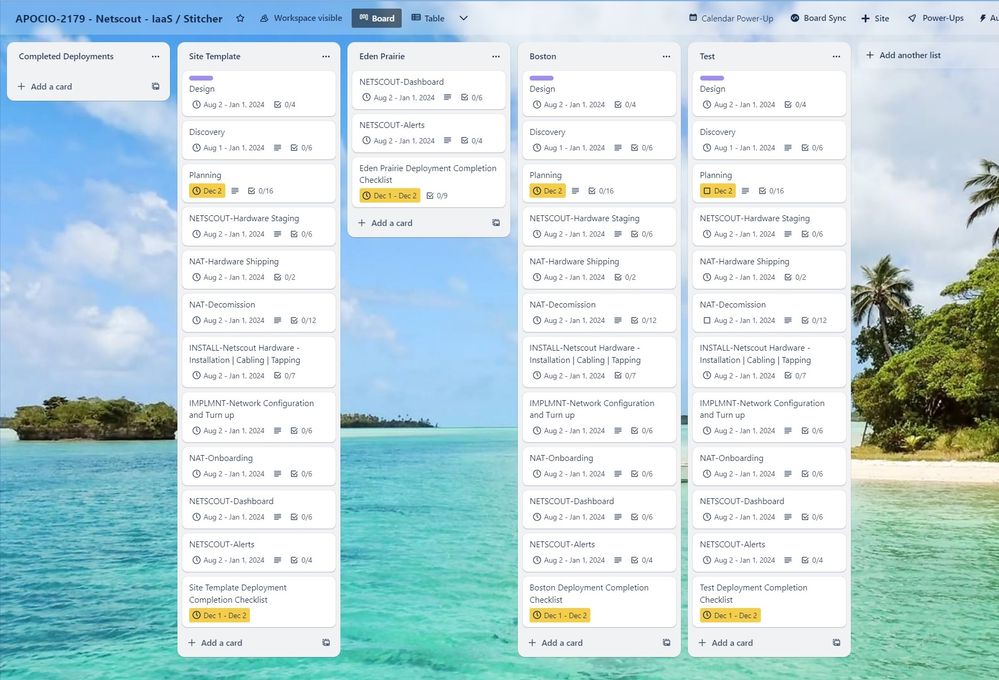Screen dimensions: 999x680
Task: Open Calendar Power-Up
Action: click(x=731, y=18)
